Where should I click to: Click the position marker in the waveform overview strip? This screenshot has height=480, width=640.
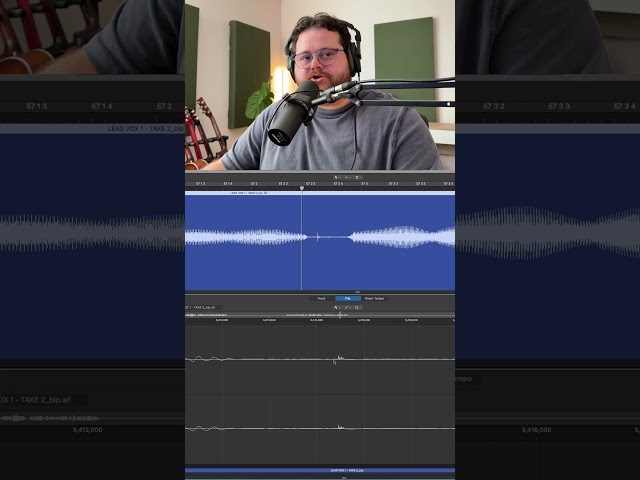pyautogui.click(x=340, y=315)
